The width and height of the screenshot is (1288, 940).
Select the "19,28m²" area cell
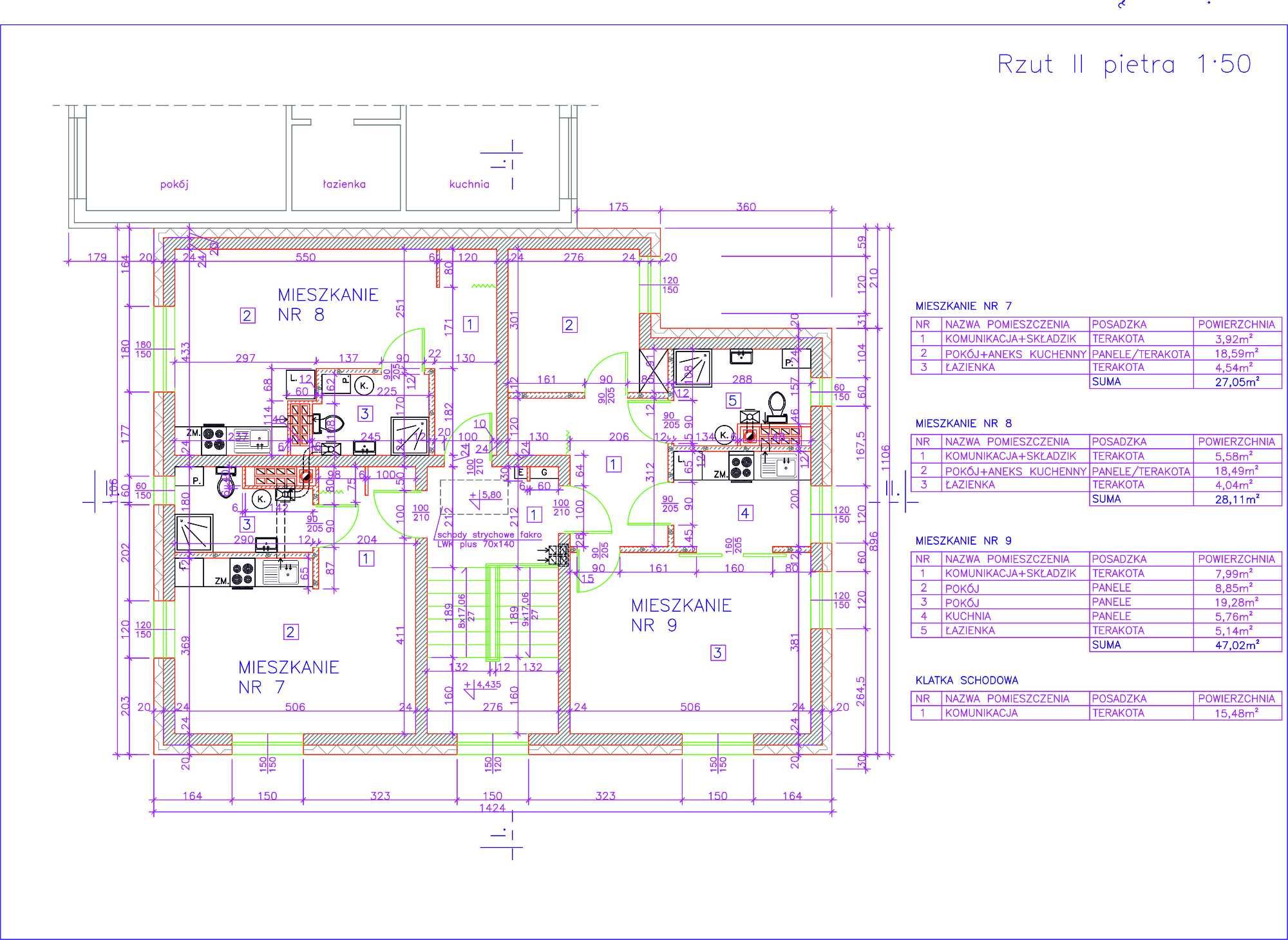(x=1236, y=602)
